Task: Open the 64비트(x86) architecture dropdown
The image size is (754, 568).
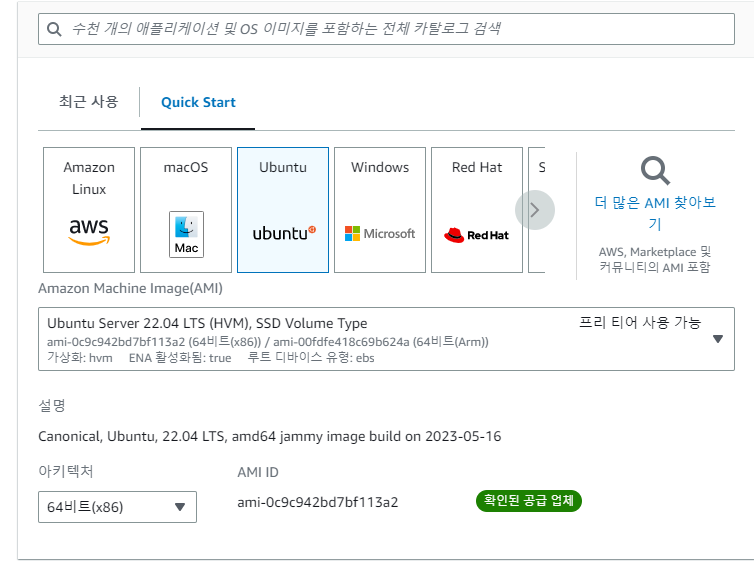Action: pyautogui.click(x=117, y=507)
